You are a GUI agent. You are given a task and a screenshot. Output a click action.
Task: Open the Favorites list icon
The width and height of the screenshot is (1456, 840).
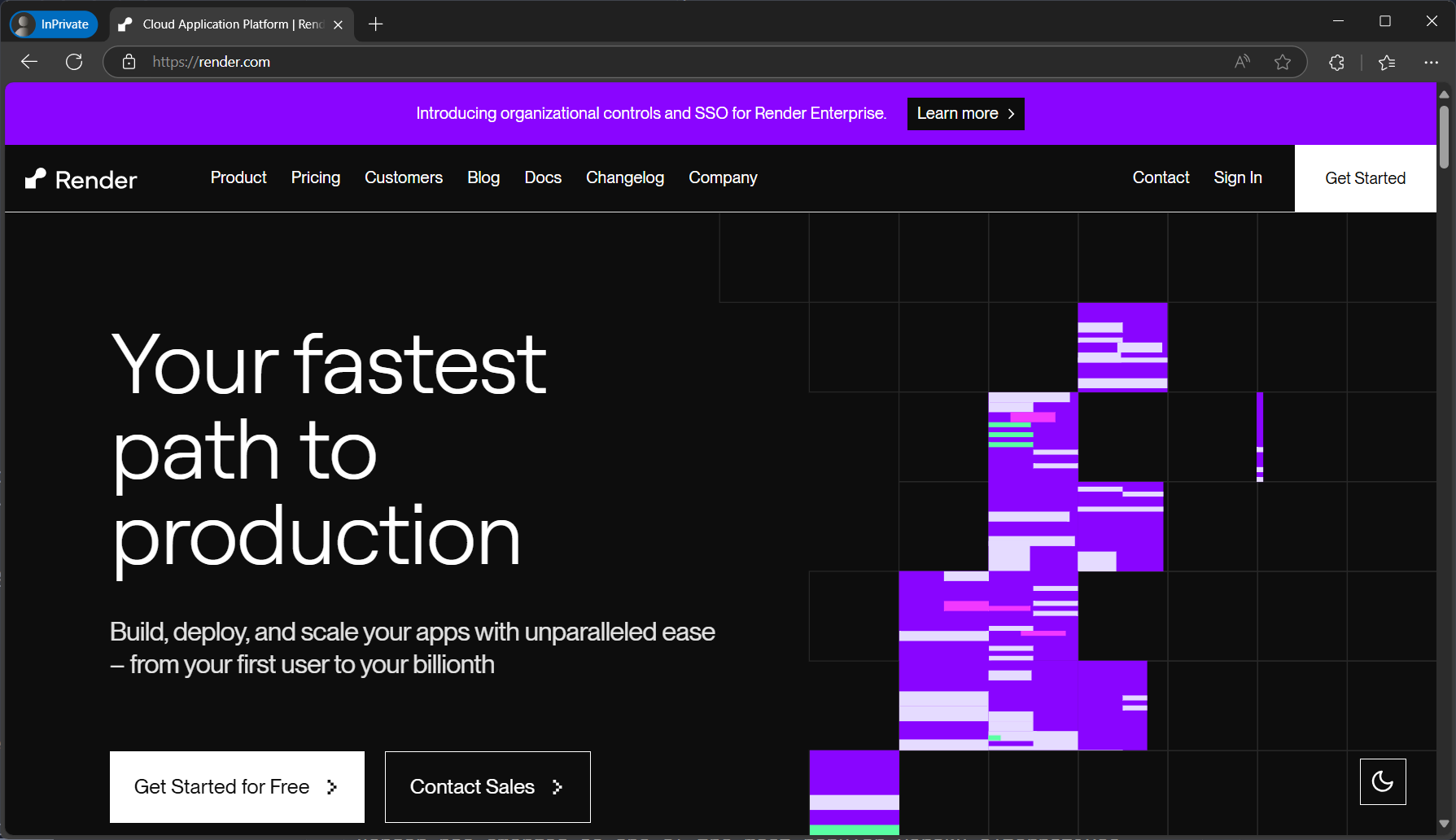point(1387,62)
